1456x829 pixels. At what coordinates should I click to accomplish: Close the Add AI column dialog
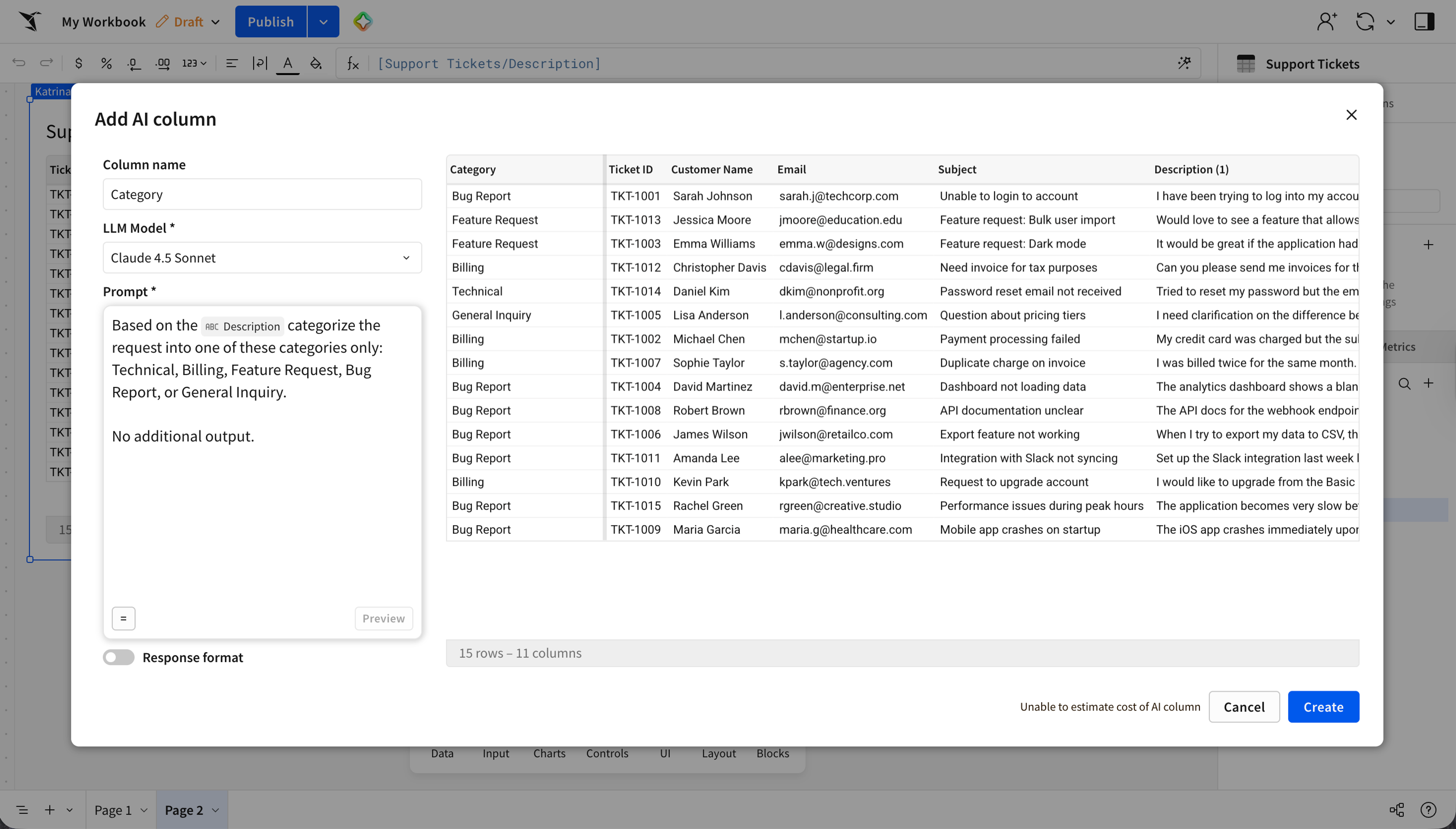pyautogui.click(x=1351, y=115)
